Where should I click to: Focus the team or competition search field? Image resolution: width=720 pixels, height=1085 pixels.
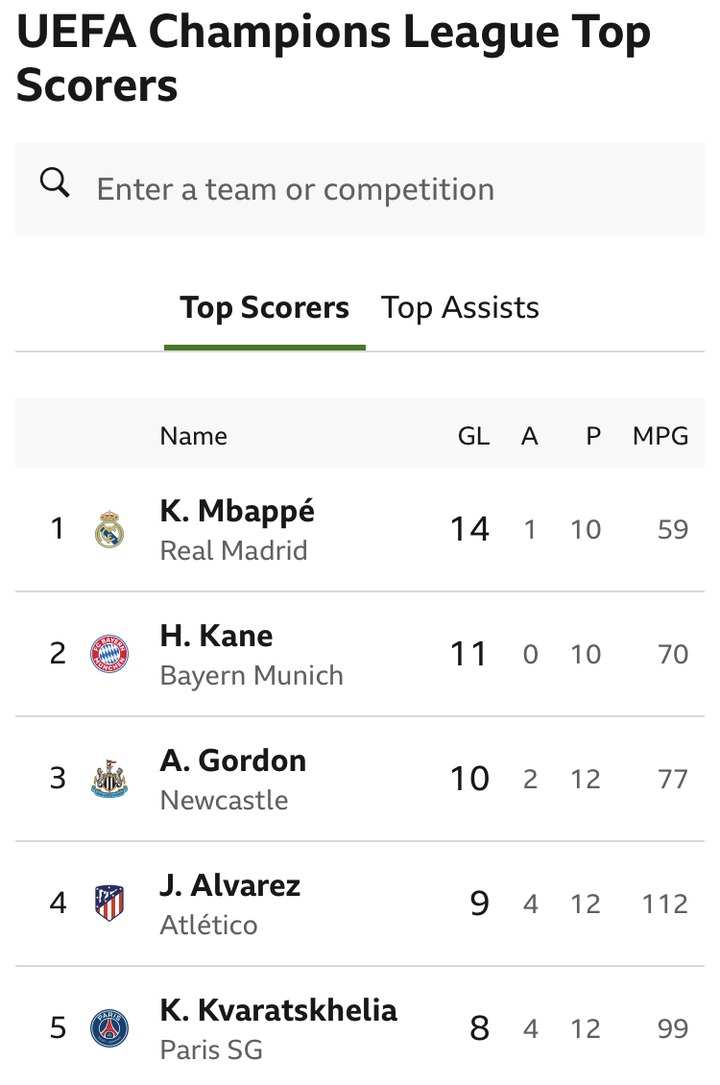click(x=360, y=189)
